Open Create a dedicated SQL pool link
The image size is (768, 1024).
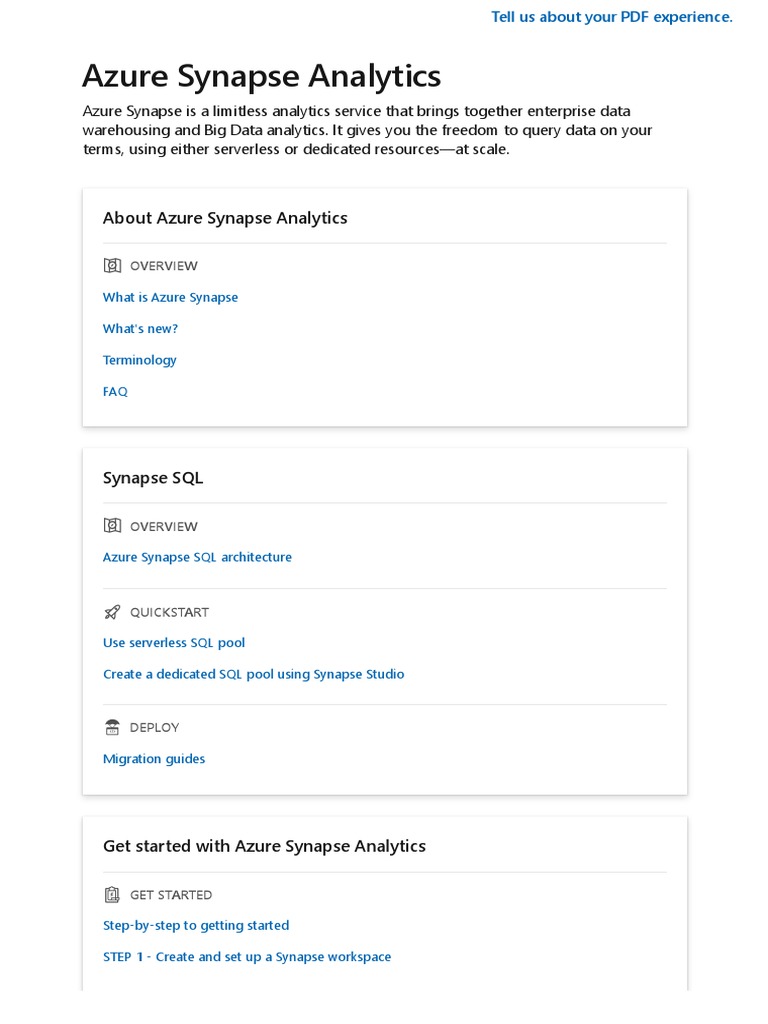[253, 675]
